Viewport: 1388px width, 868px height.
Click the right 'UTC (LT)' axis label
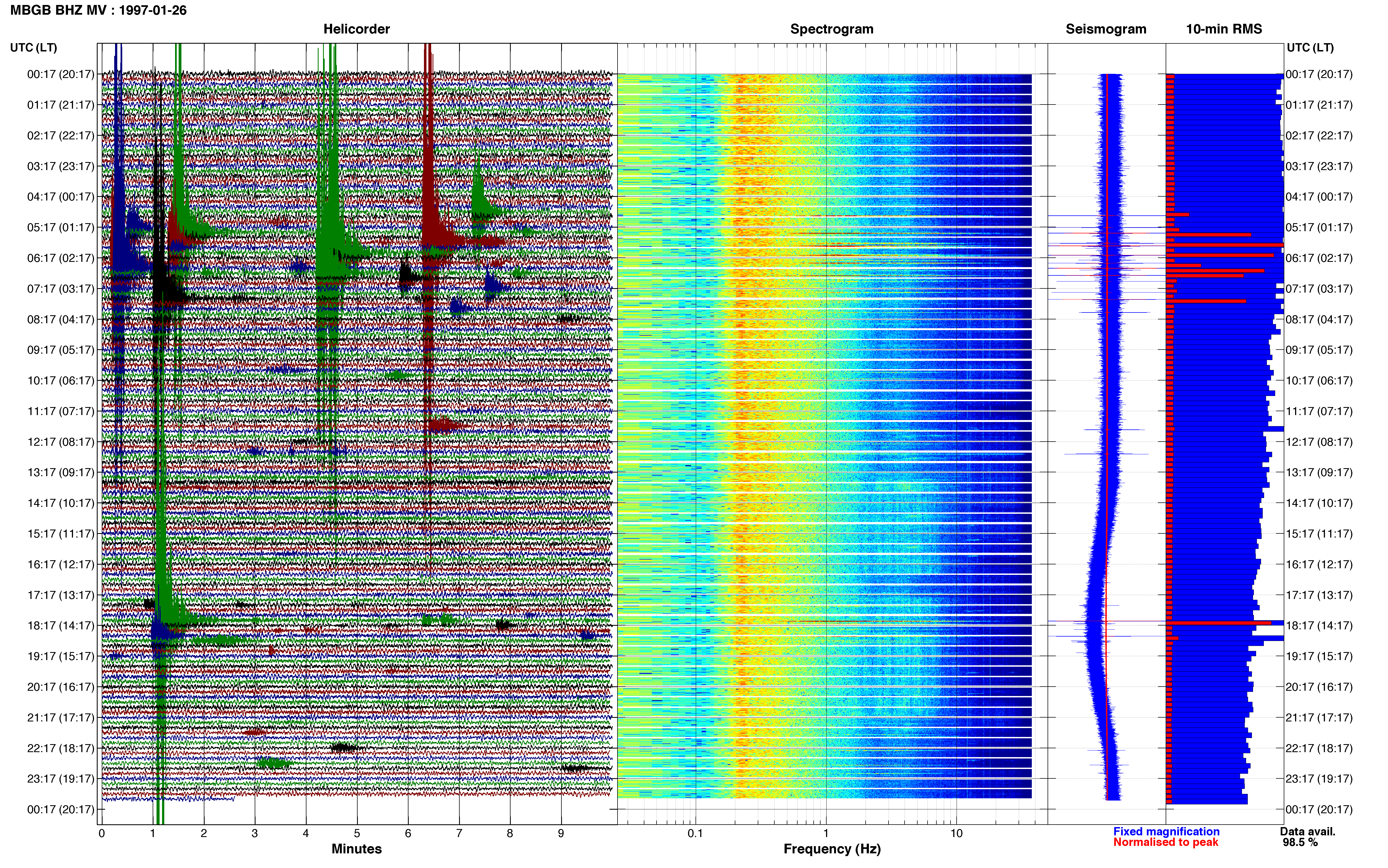pos(1310,48)
